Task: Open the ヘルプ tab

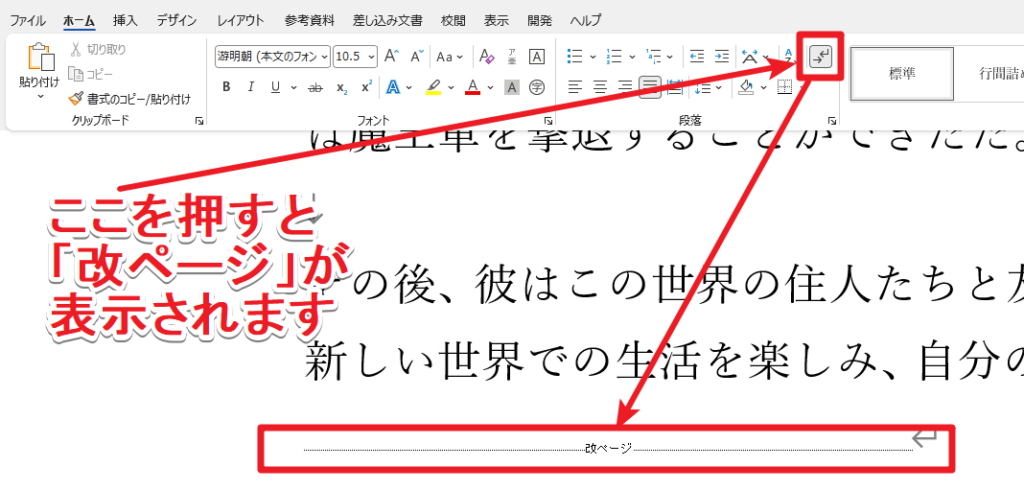Action: tap(586, 20)
